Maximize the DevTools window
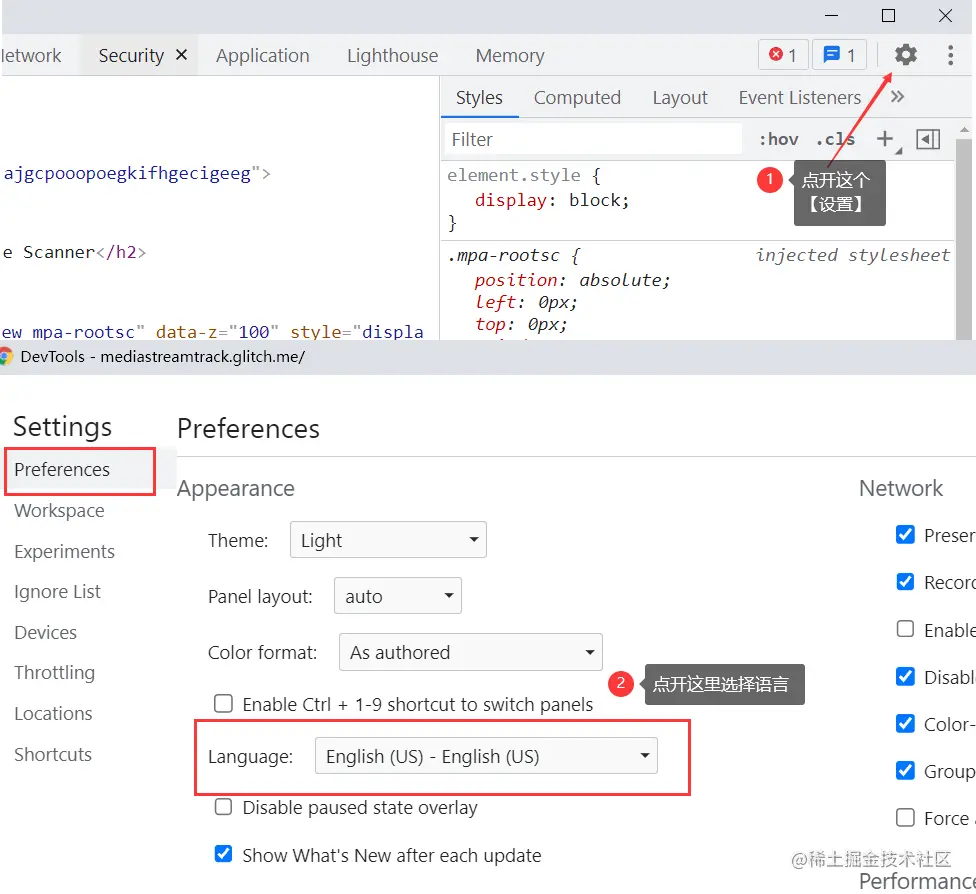Viewport: 976px width, 894px height. pos(888,16)
